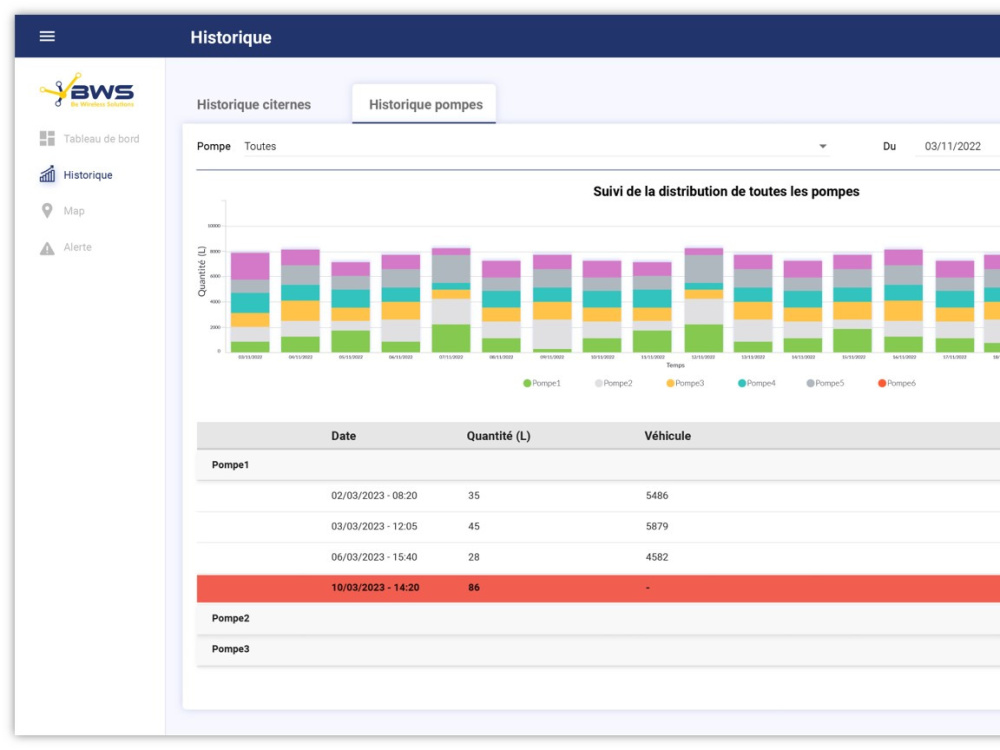Click the stacked bar for 07/11/2022
The height and width of the screenshot is (750, 1000).
pos(451,300)
